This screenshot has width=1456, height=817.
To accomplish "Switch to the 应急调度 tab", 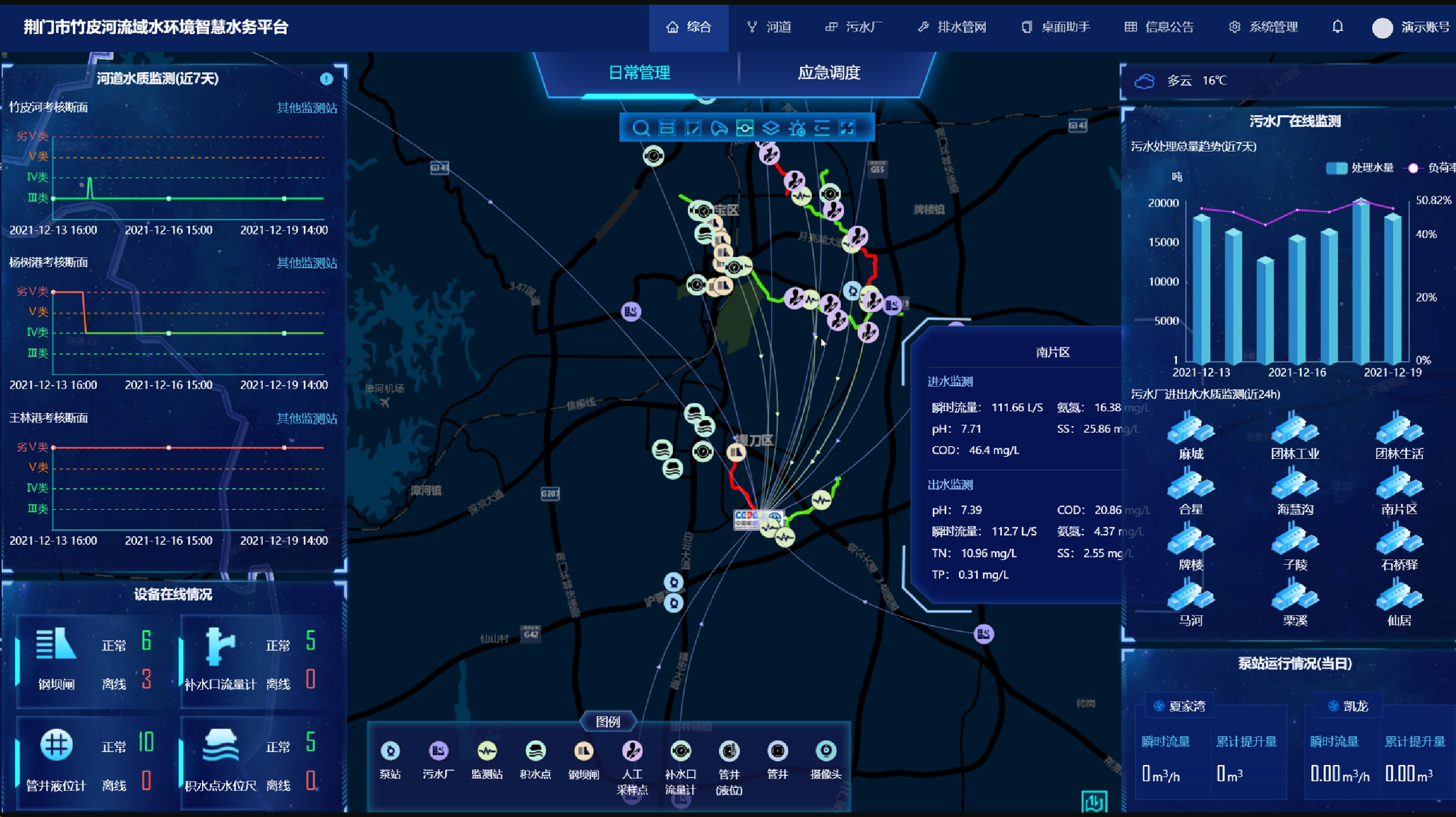I will (x=828, y=73).
